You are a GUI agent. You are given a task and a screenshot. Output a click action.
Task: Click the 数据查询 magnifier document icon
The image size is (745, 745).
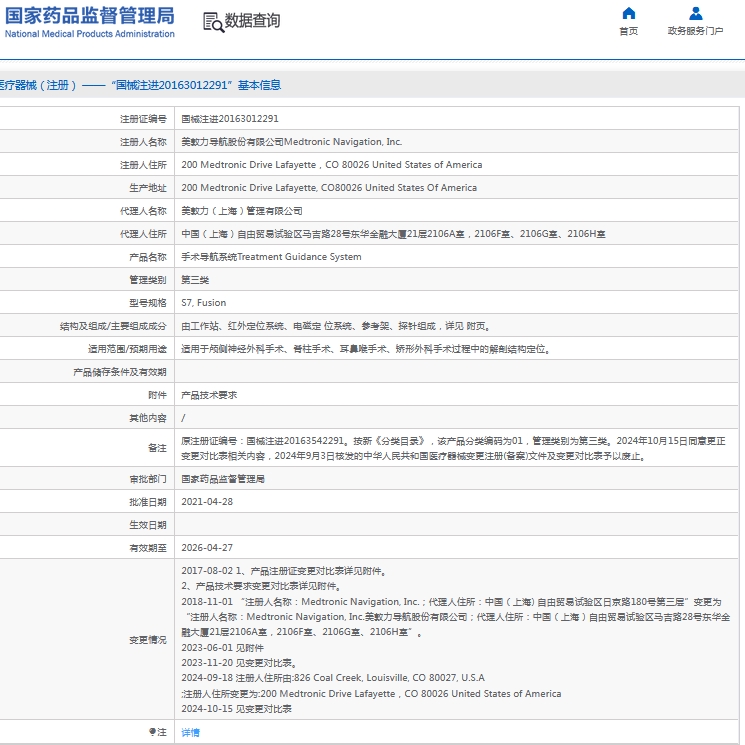pos(213,22)
